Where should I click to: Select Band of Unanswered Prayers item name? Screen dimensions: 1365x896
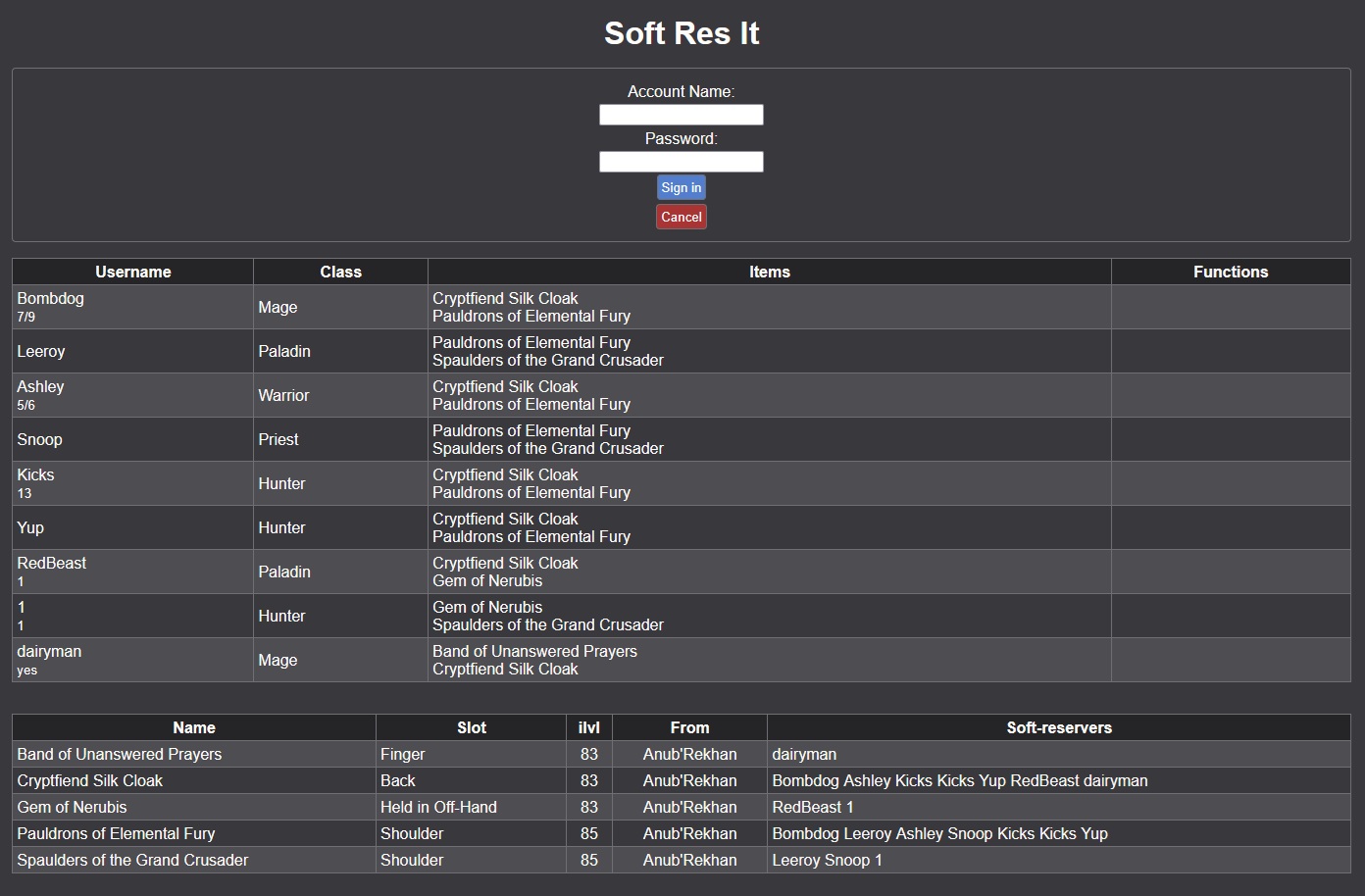[120, 754]
